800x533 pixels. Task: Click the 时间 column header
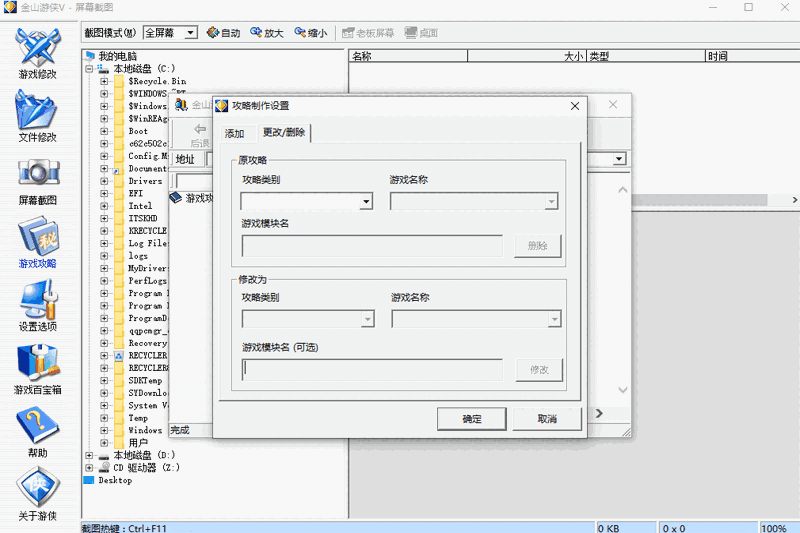coord(753,56)
